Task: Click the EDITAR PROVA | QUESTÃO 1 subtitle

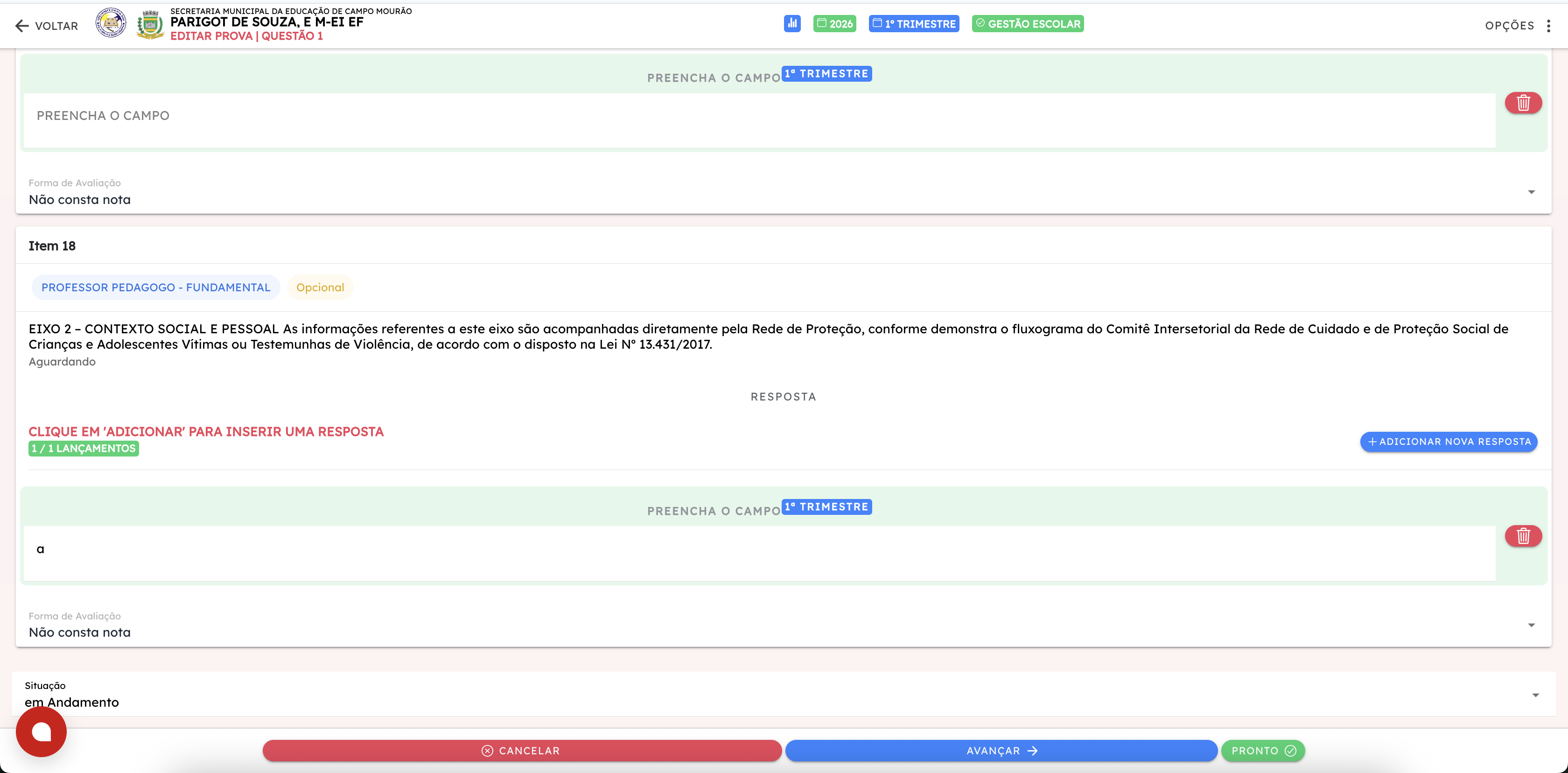Action: pyautogui.click(x=246, y=36)
